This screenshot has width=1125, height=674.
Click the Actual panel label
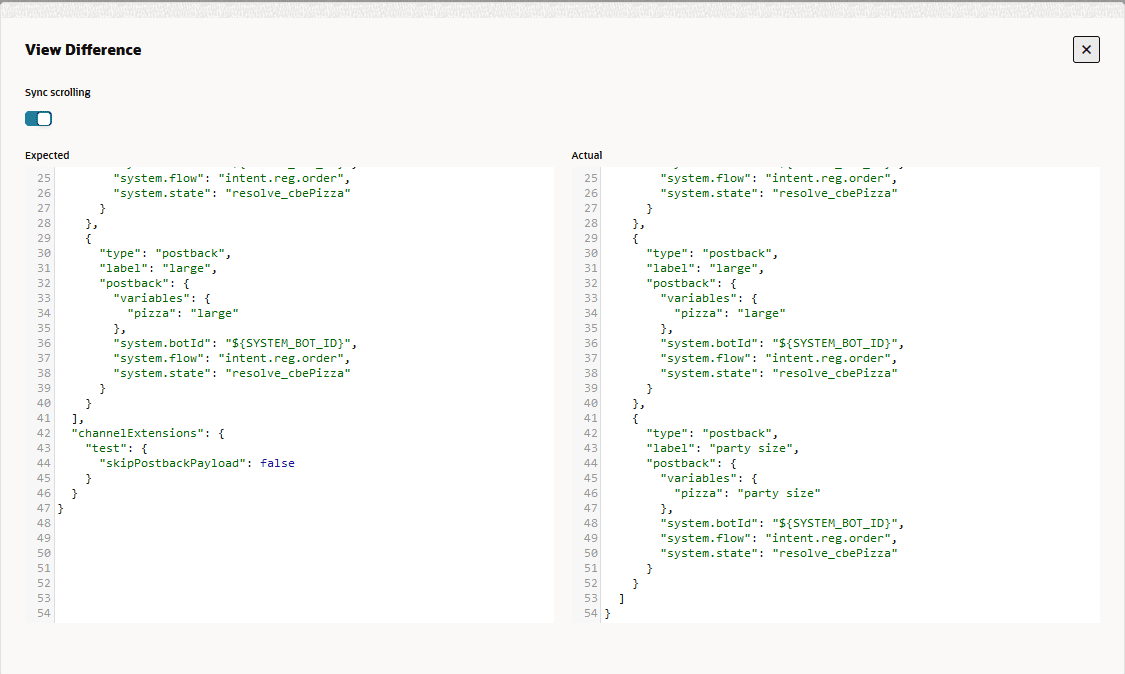[x=587, y=155]
